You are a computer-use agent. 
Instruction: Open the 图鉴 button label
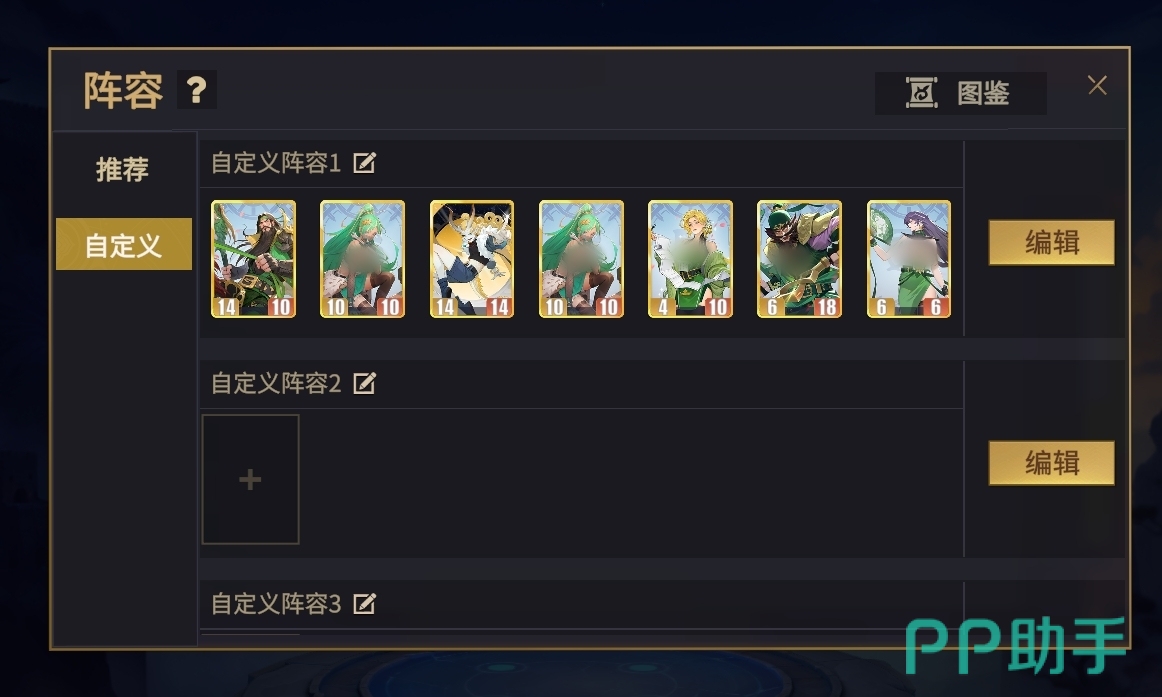[x=983, y=93]
